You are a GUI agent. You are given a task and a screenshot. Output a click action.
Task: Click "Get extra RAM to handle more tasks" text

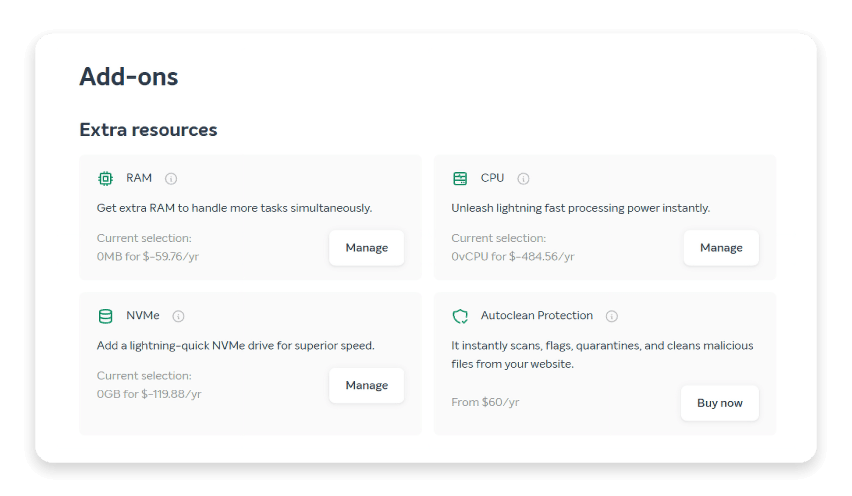pyautogui.click(x=234, y=208)
